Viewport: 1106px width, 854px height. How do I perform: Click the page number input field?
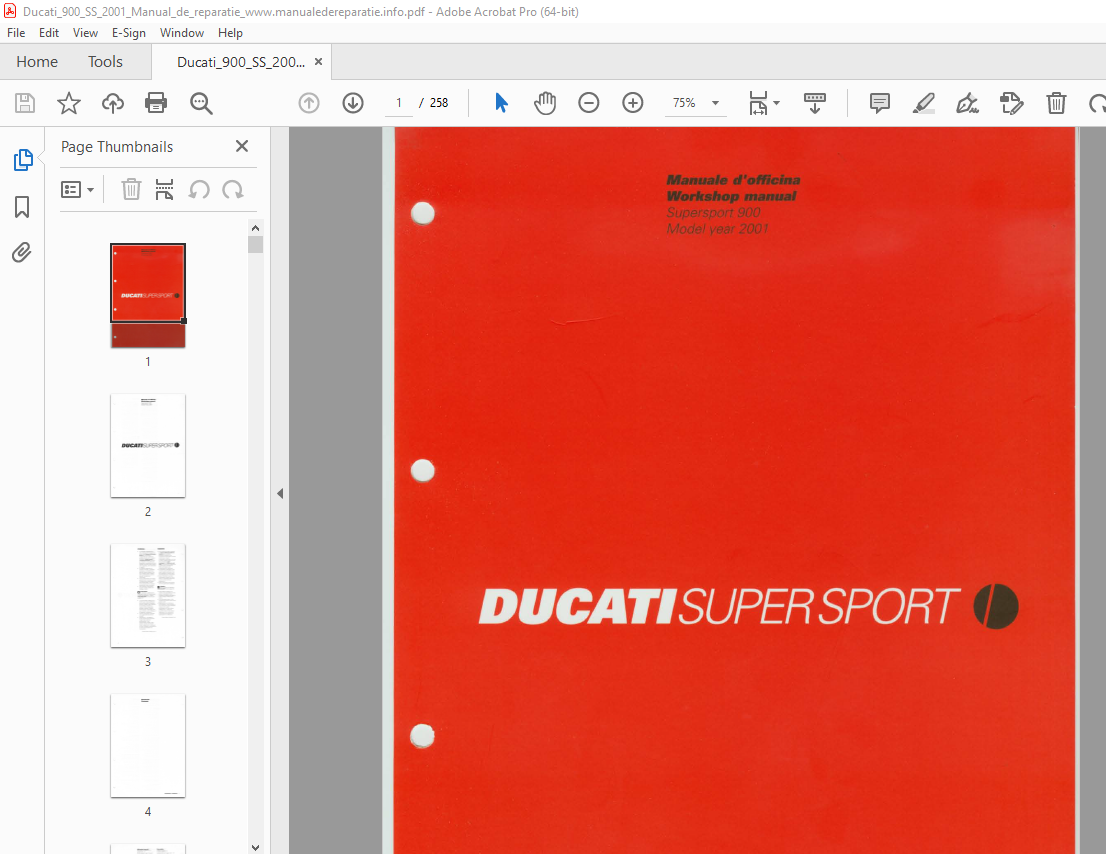tap(399, 103)
